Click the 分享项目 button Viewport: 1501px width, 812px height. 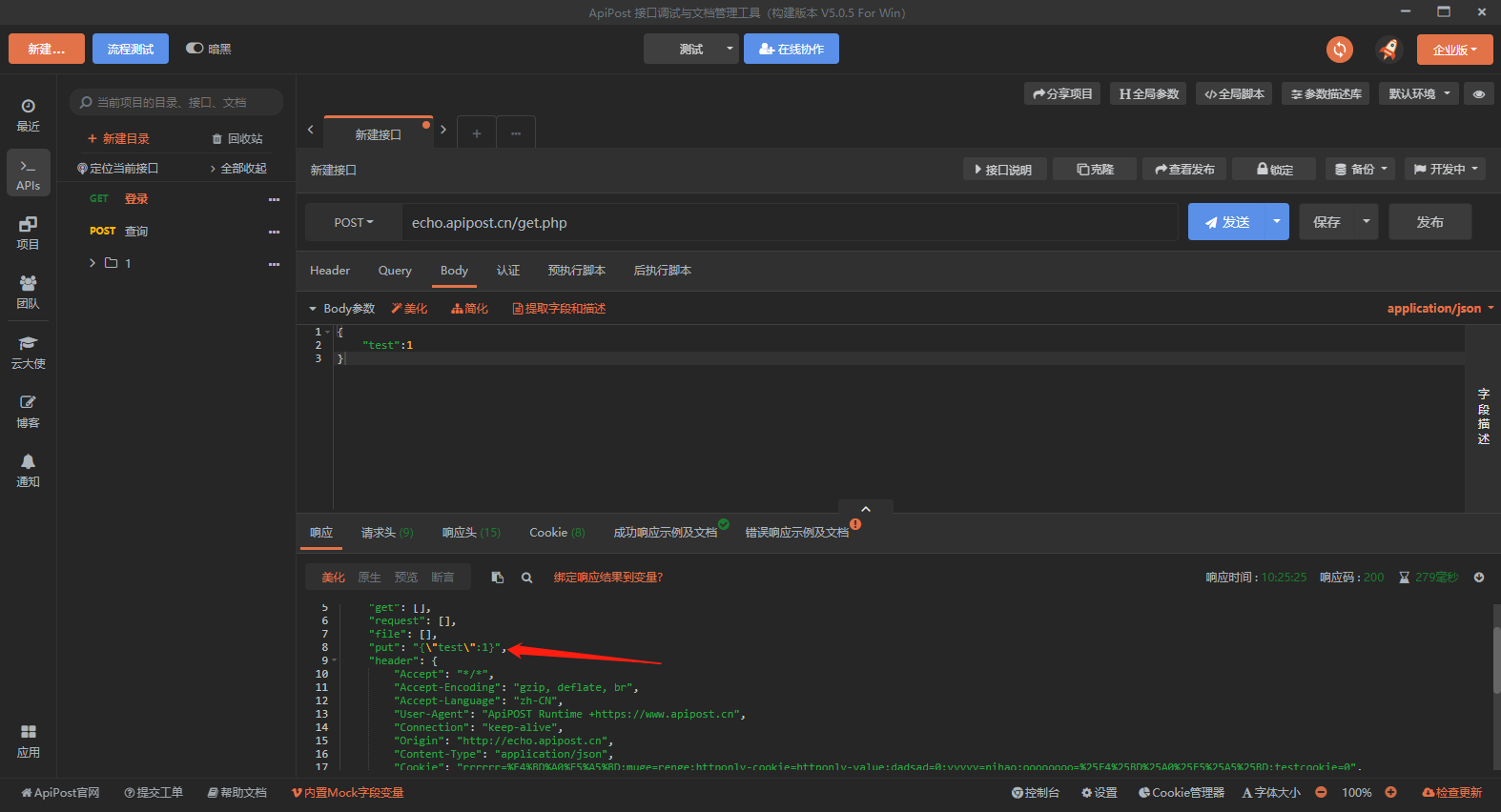1062,93
